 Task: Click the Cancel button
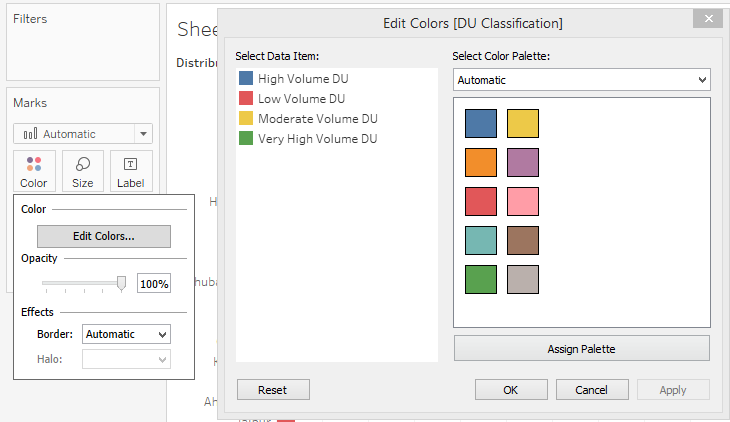pos(592,390)
